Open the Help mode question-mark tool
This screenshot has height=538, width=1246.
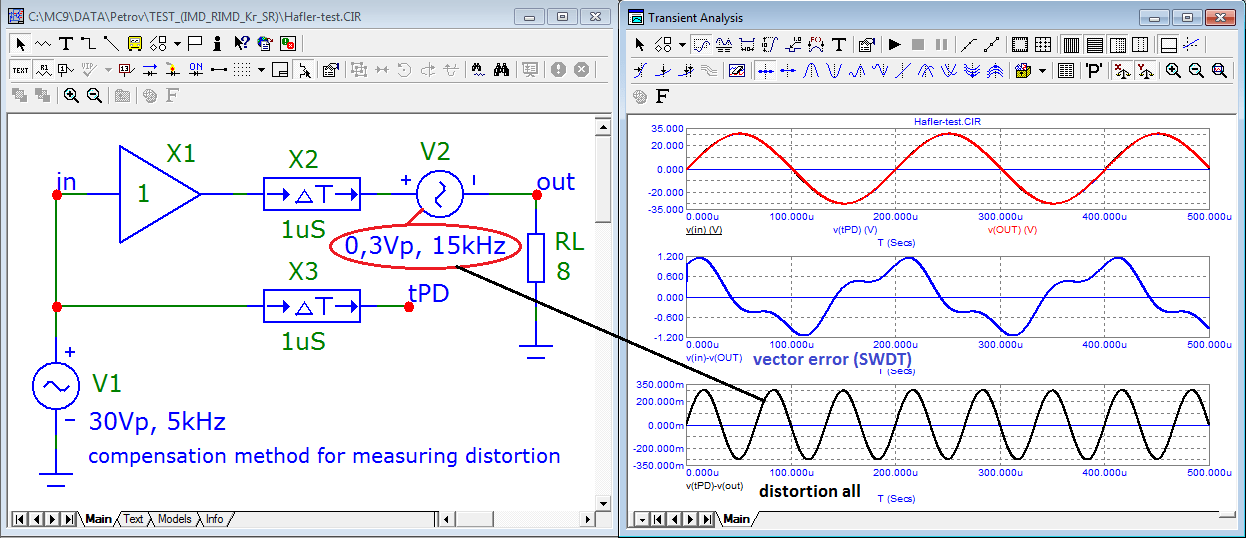tap(242, 43)
